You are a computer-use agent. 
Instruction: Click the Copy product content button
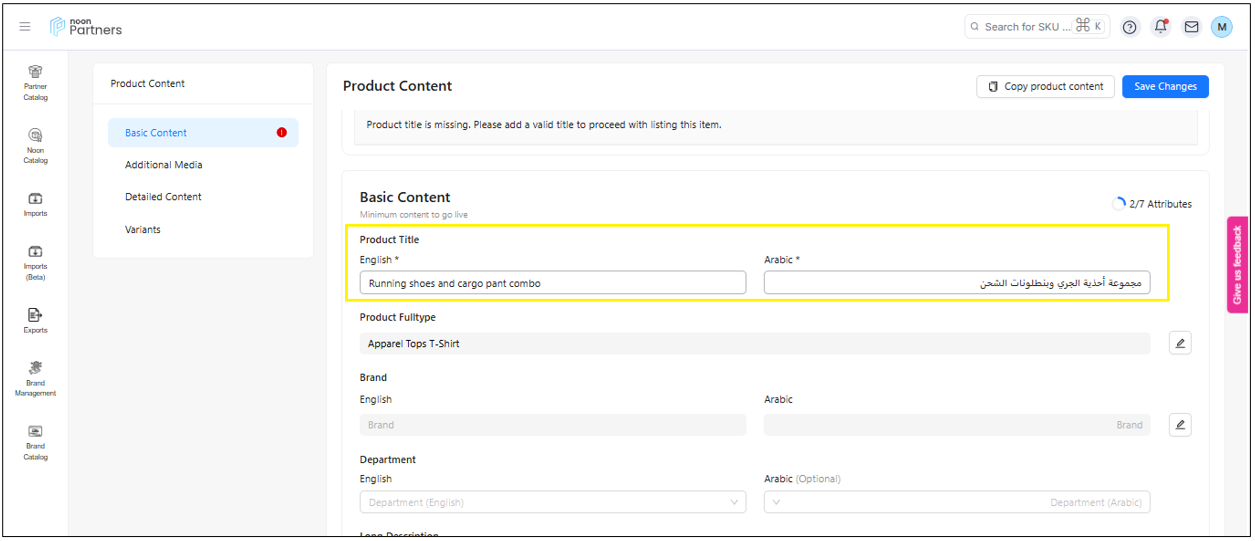1046,87
